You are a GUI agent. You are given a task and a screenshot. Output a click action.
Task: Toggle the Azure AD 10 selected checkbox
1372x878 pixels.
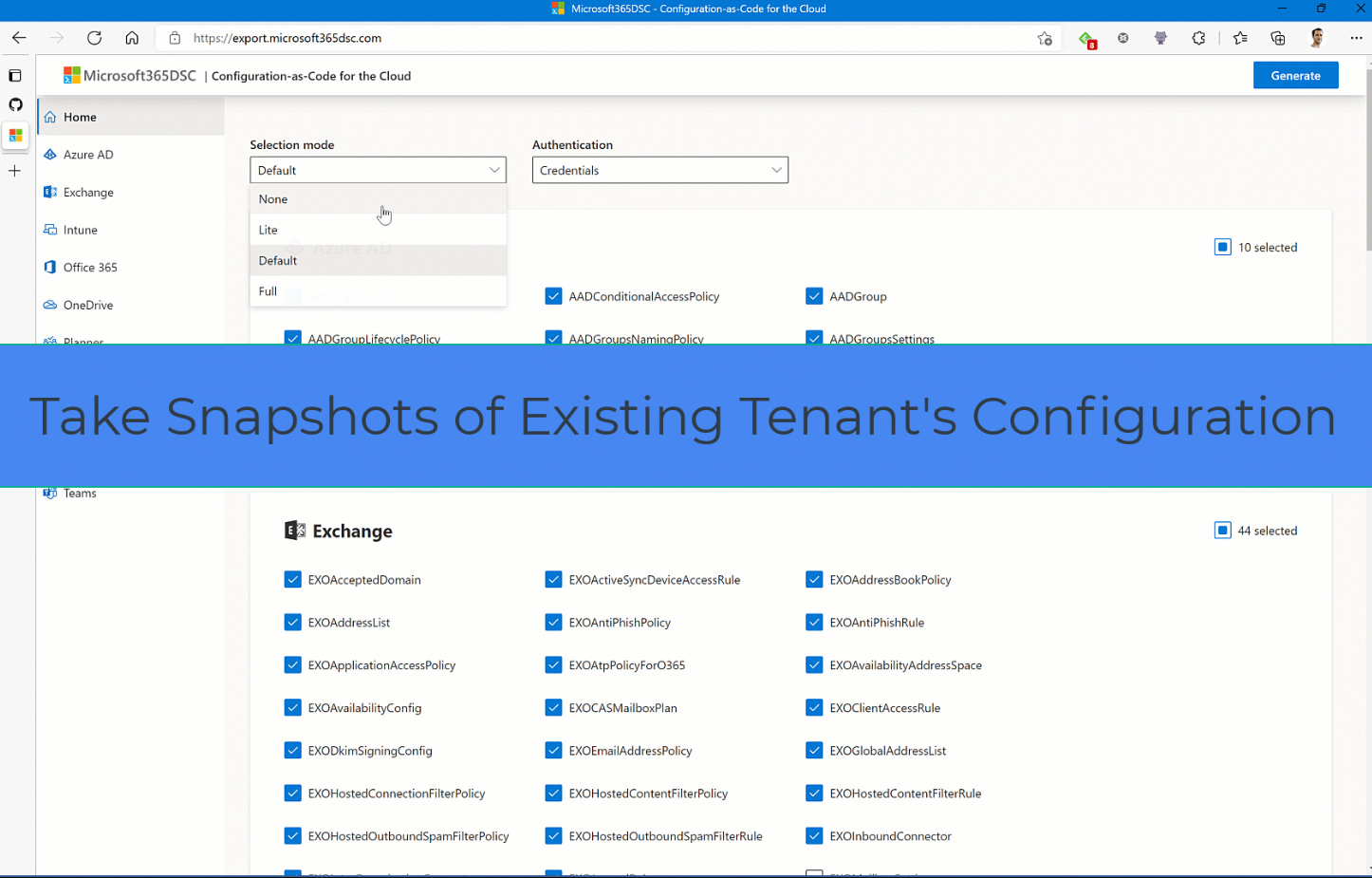coord(1222,247)
